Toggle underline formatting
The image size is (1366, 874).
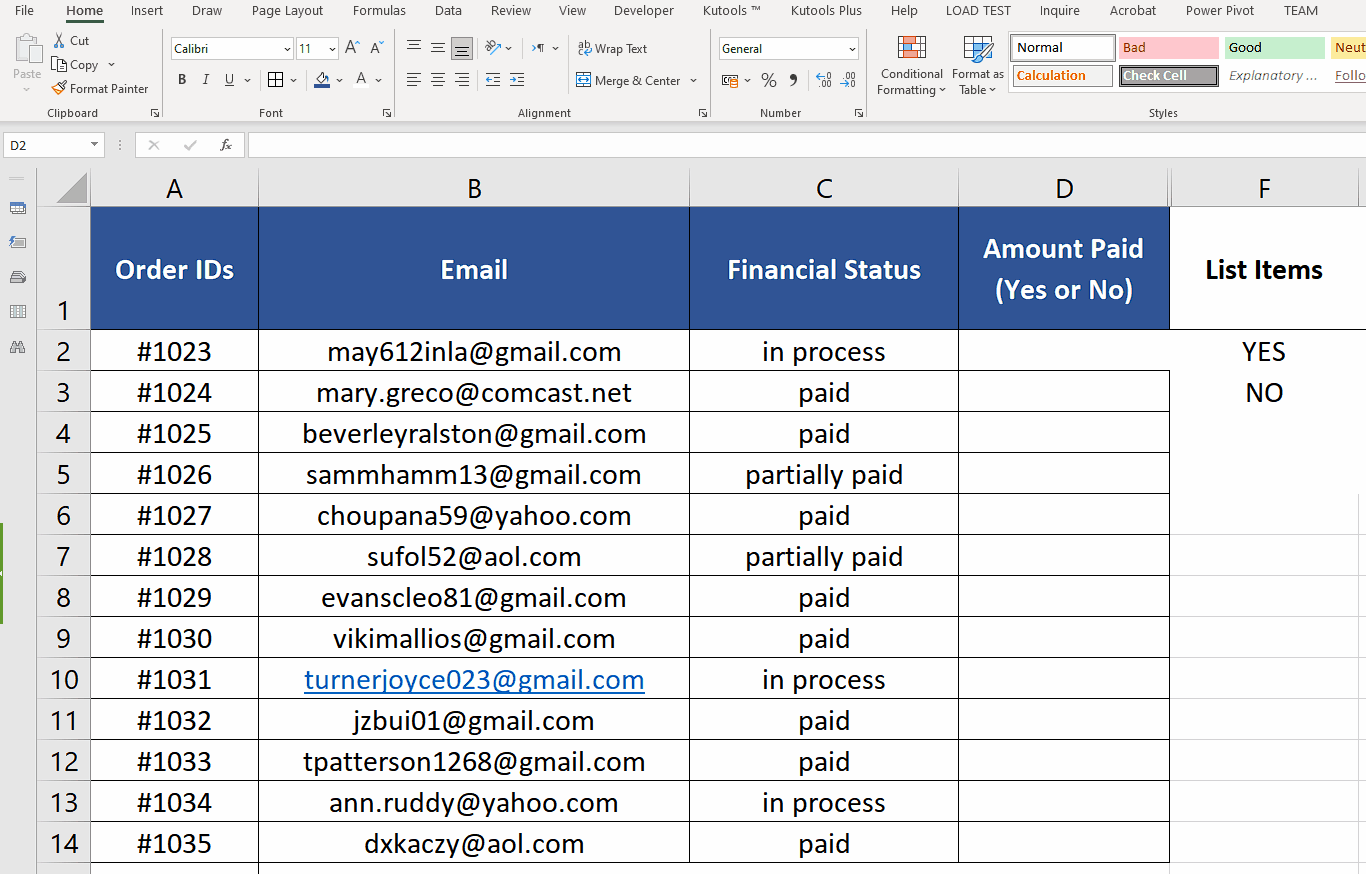(227, 79)
